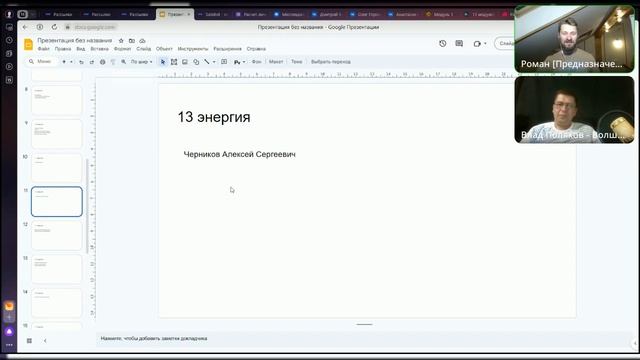The image size is (640, 360).
Task: Open the Инструменты menu
Action: tap(193, 49)
